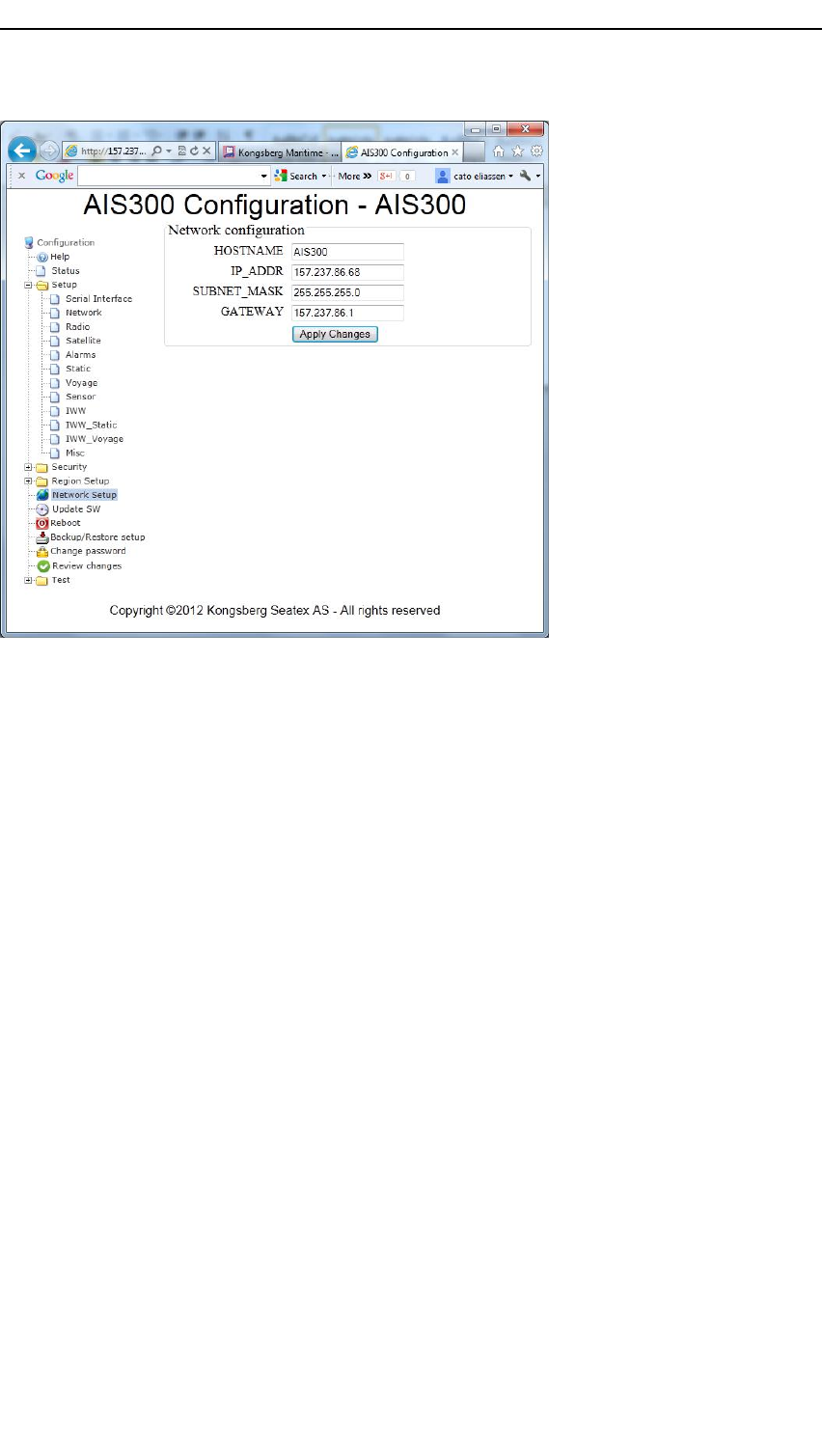Click the Apply Changes button
Image resolution: width=822 pixels, height=1456 pixels.
[x=335, y=334]
